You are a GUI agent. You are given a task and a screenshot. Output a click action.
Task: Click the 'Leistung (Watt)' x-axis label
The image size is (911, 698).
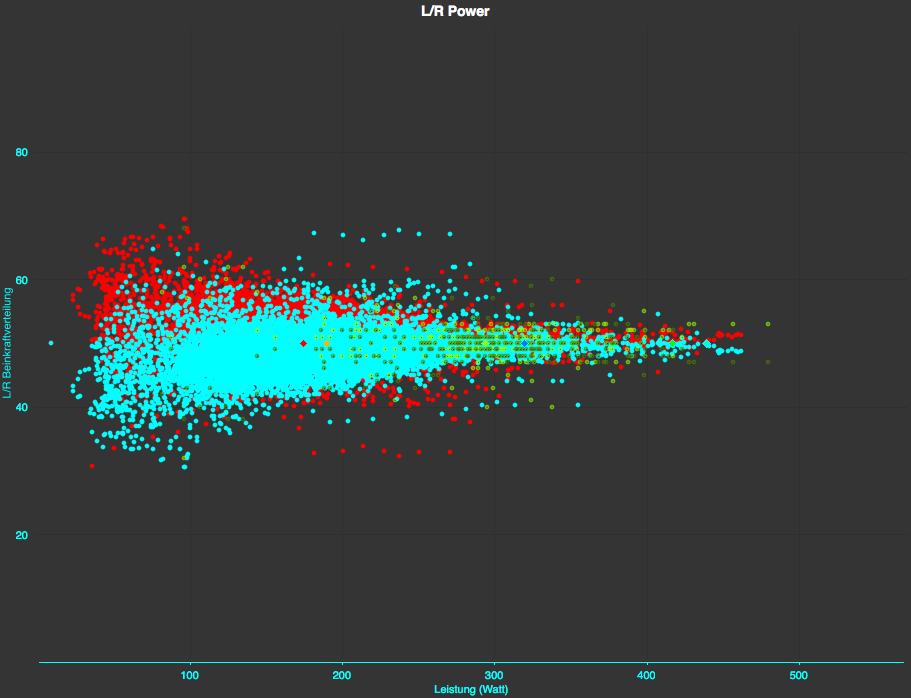coord(471,689)
